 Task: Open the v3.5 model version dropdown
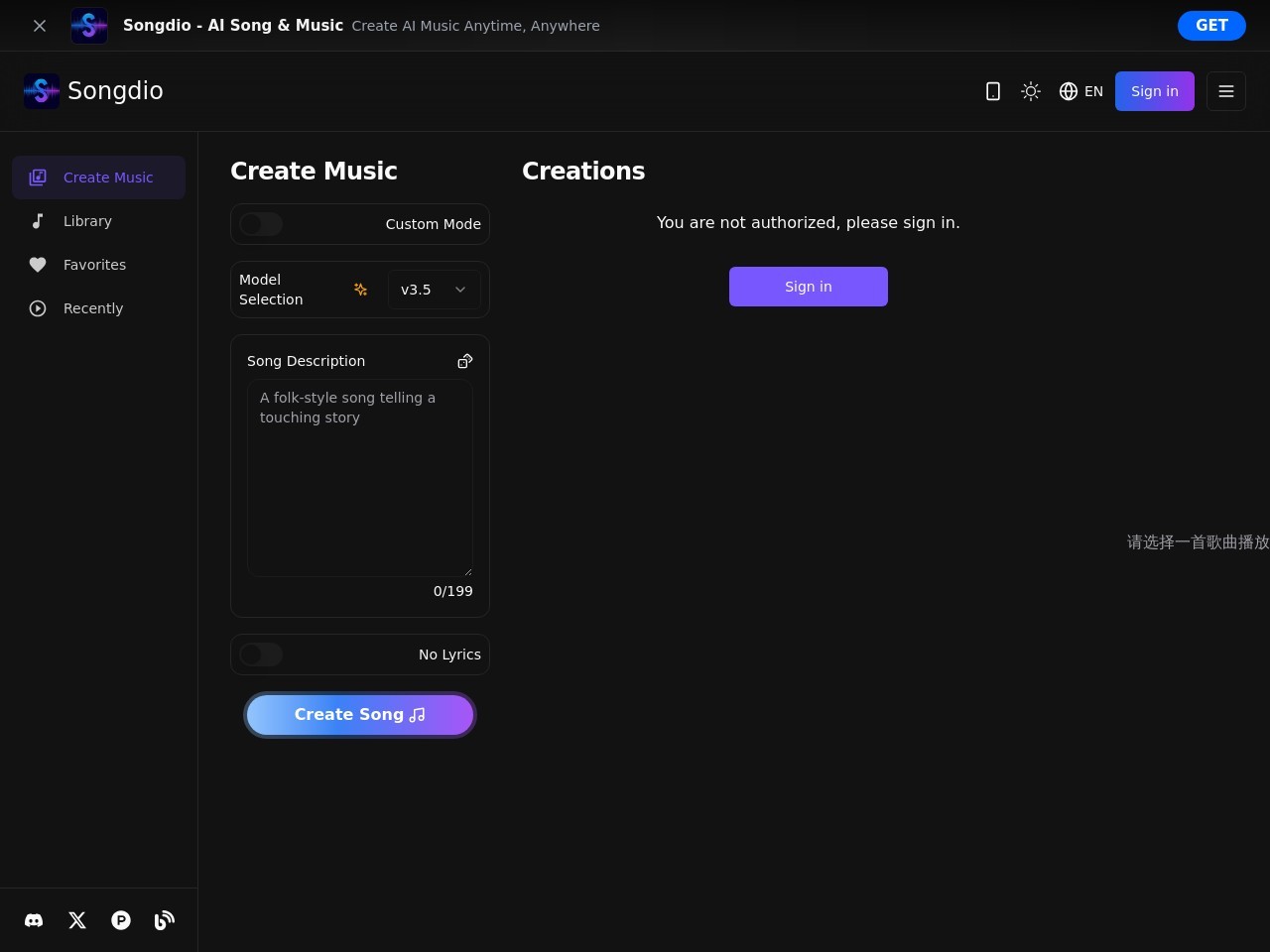tap(434, 290)
